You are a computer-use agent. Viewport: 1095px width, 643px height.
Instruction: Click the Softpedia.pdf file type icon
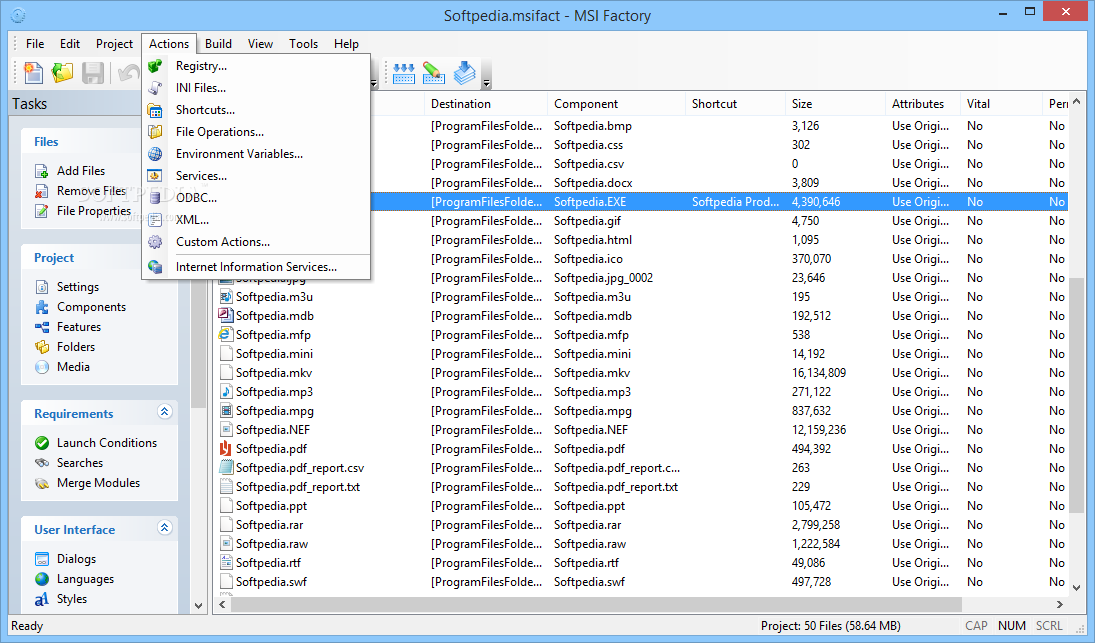(x=226, y=449)
